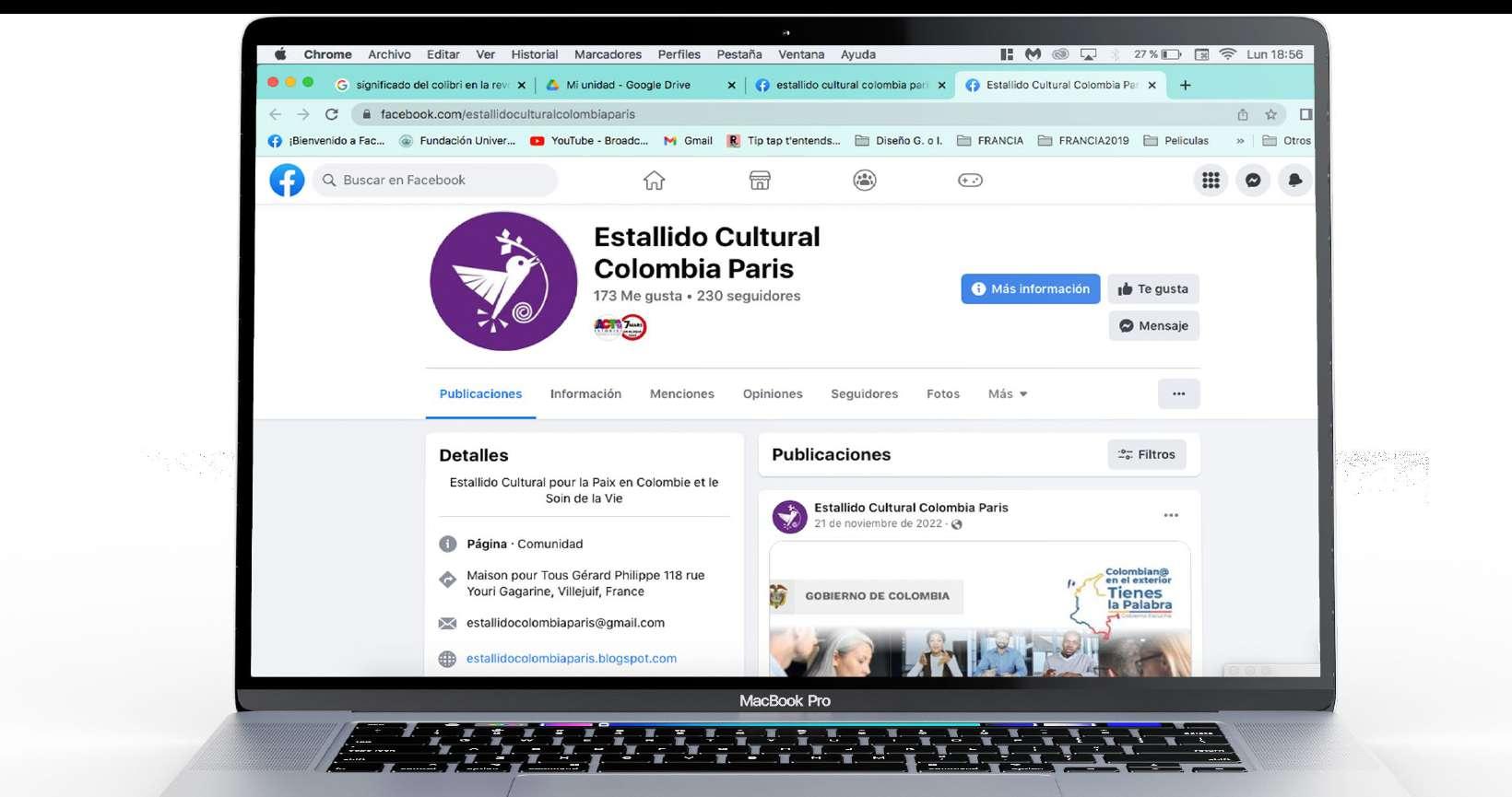Viewport: 1512px width, 797px height.
Task: Click the Estallido Cultural Colombia Paris post author name
Action: (x=911, y=507)
